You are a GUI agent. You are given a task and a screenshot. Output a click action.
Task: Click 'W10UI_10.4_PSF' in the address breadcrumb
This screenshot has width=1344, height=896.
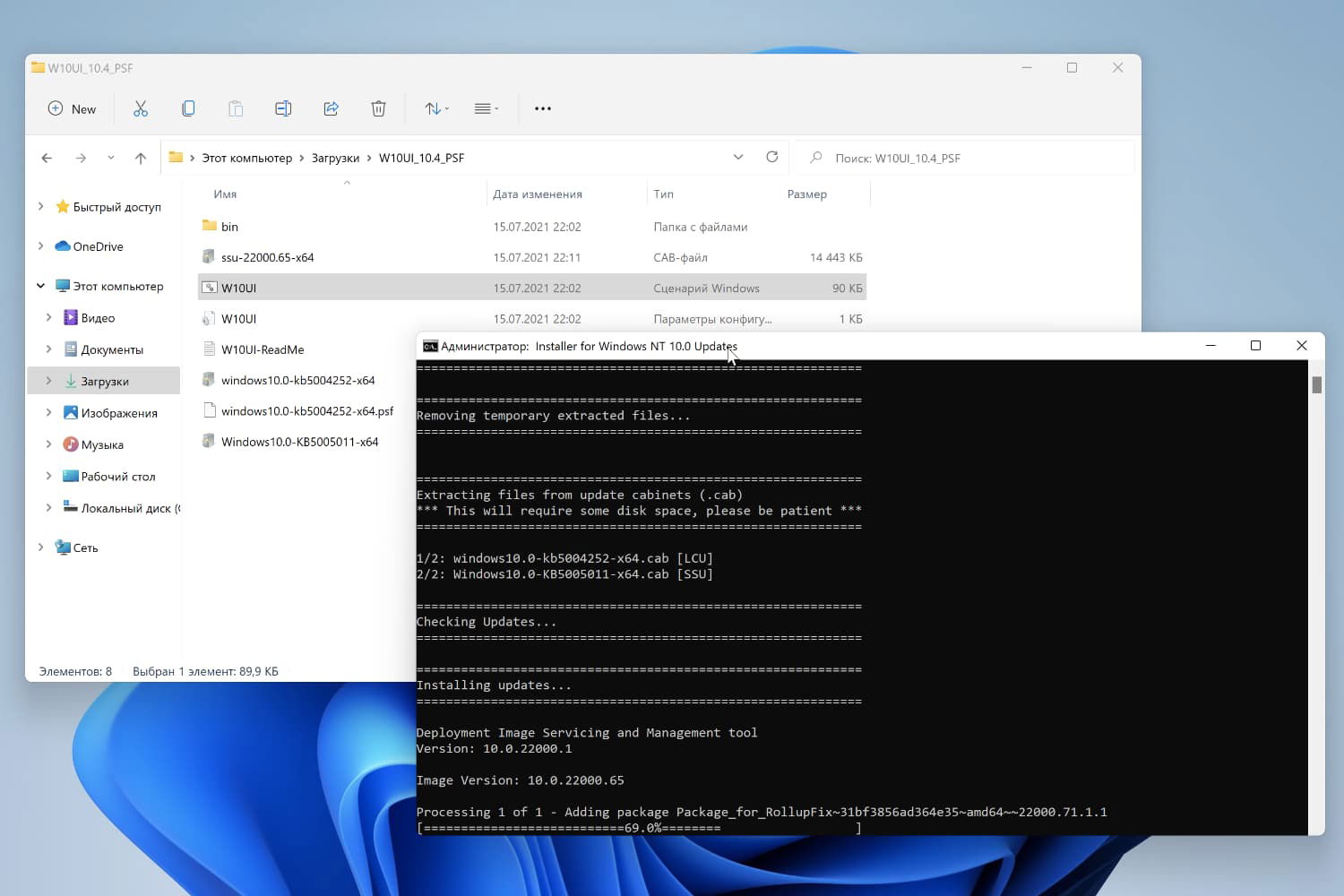click(x=421, y=158)
